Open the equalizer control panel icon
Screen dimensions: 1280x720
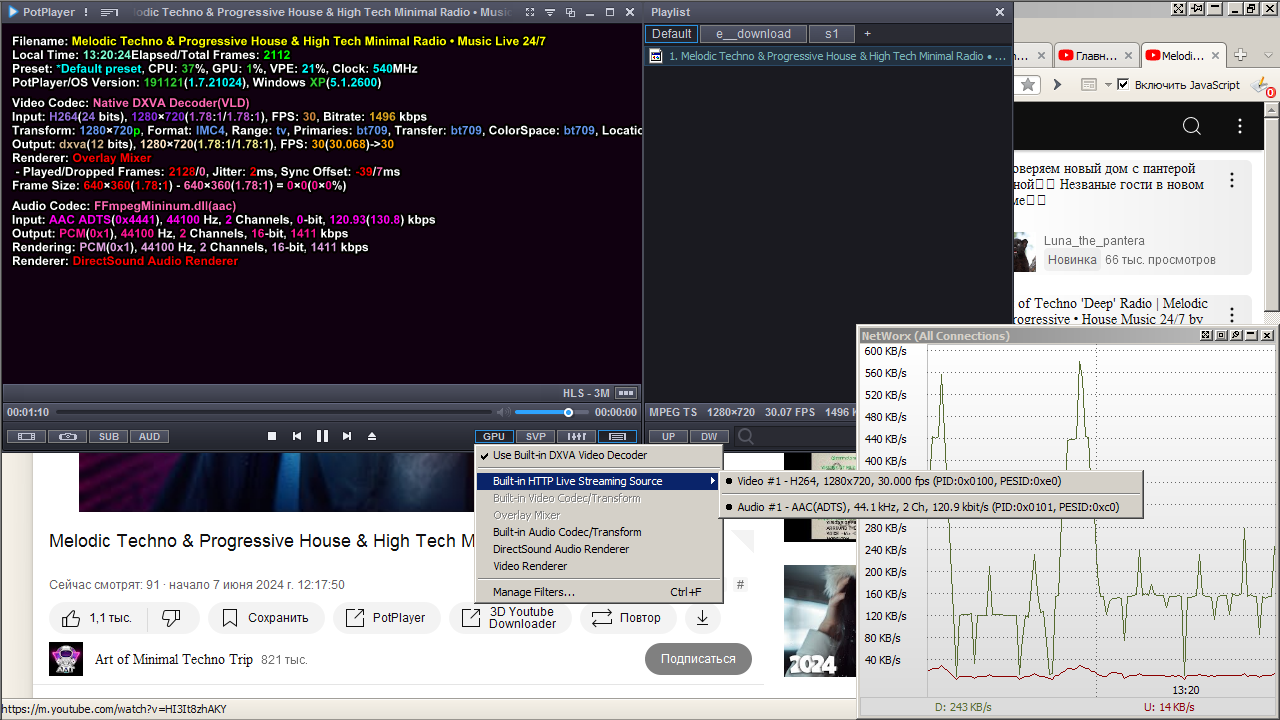click(x=577, y=436)
